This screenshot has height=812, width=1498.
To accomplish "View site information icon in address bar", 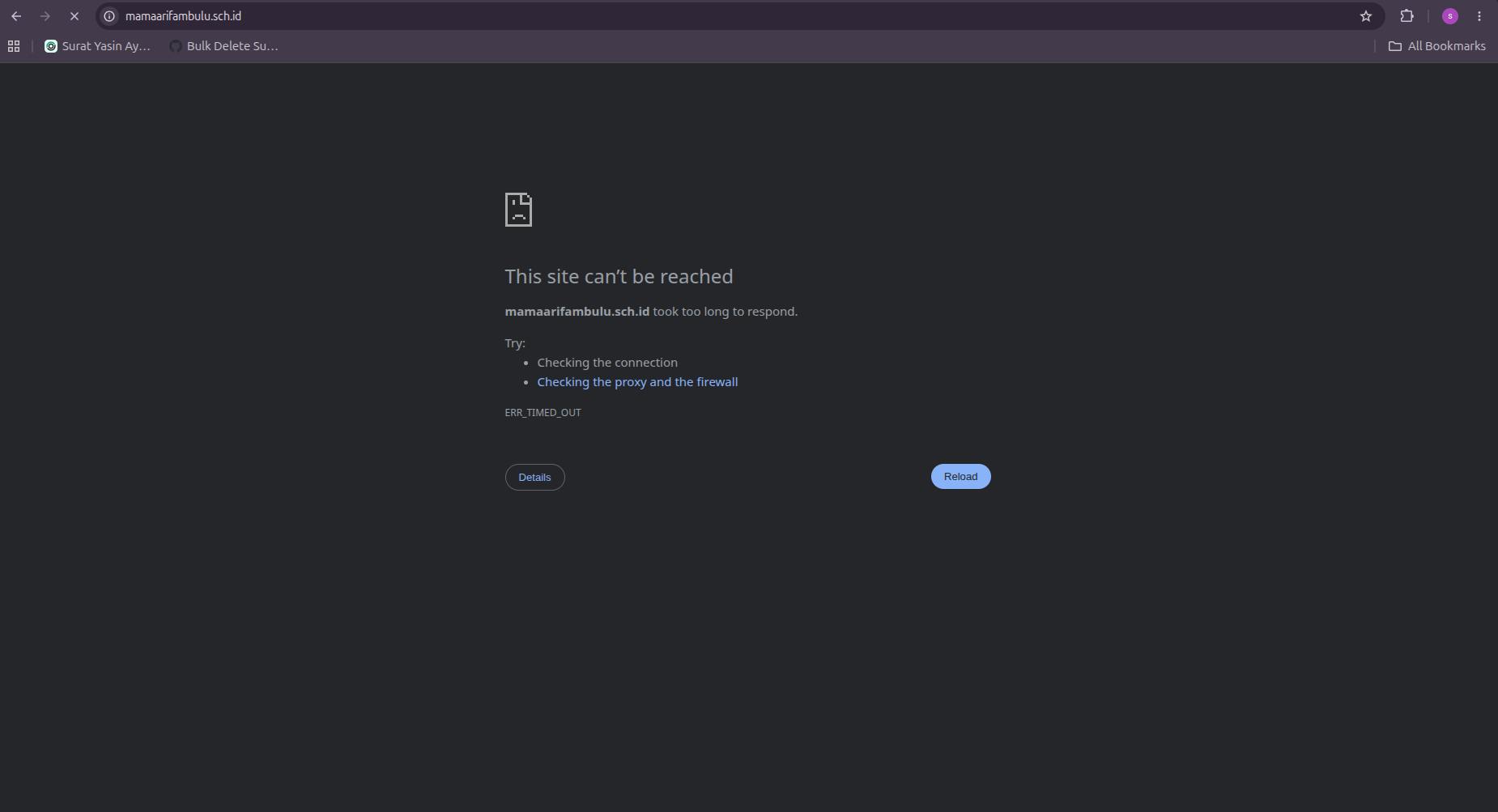I will coord(110,16).
